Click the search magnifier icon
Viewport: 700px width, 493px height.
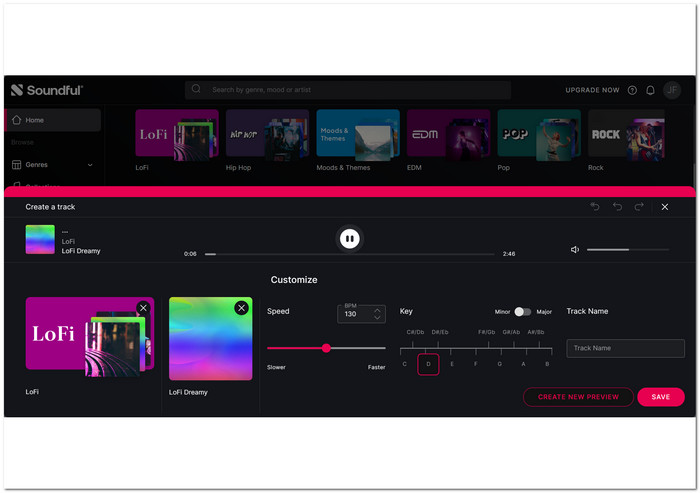click(x=196, y=89)
